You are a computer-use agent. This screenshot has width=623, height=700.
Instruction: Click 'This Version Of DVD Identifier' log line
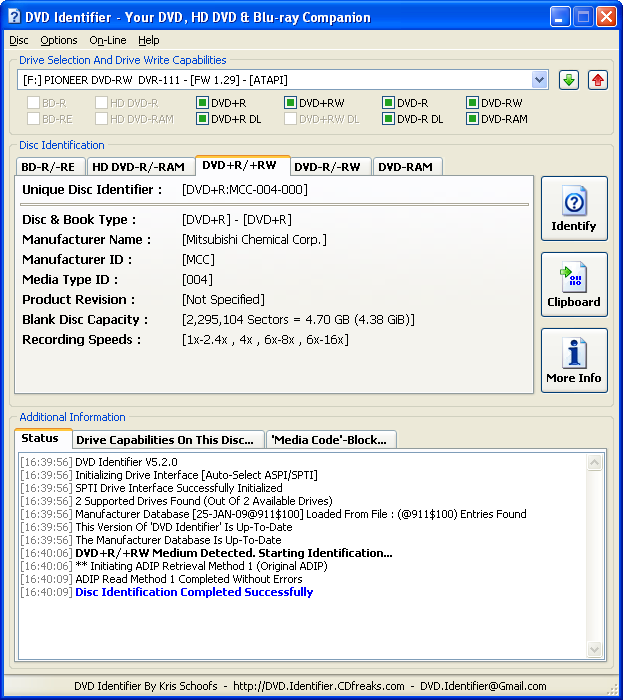pyautogui.click(x=184, y=527)
